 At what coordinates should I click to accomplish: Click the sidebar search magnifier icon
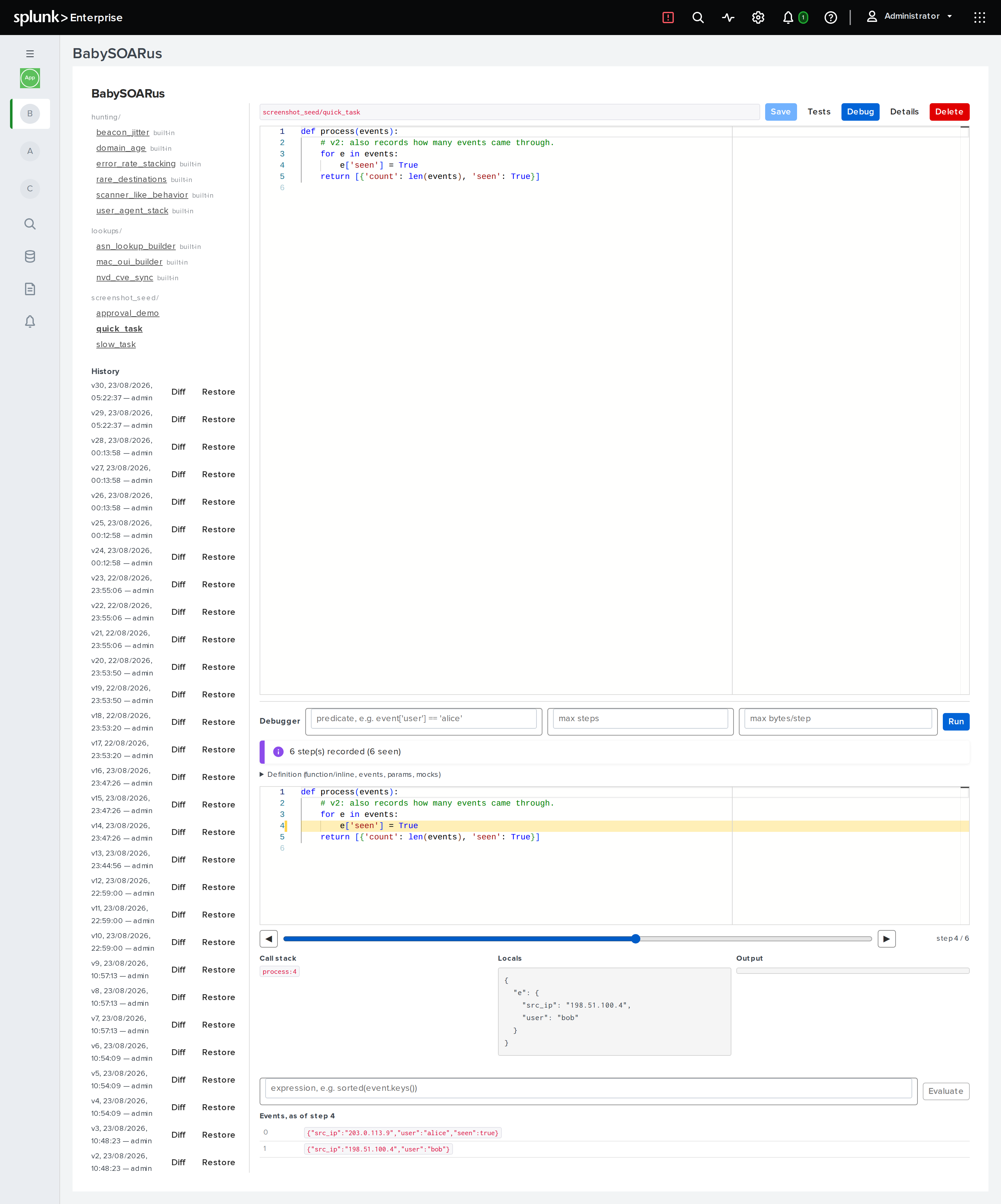[30, 224]
